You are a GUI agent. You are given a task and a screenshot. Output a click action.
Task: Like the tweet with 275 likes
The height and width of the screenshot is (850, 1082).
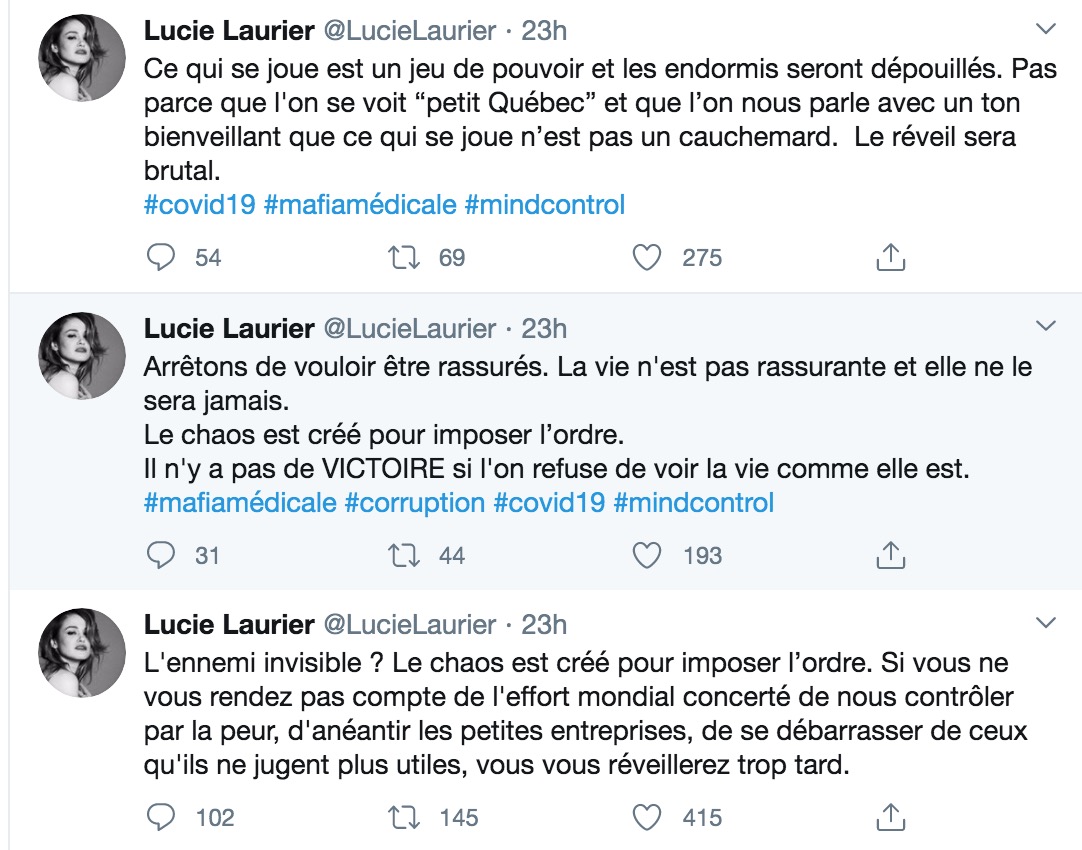click(x=648, y=257)
